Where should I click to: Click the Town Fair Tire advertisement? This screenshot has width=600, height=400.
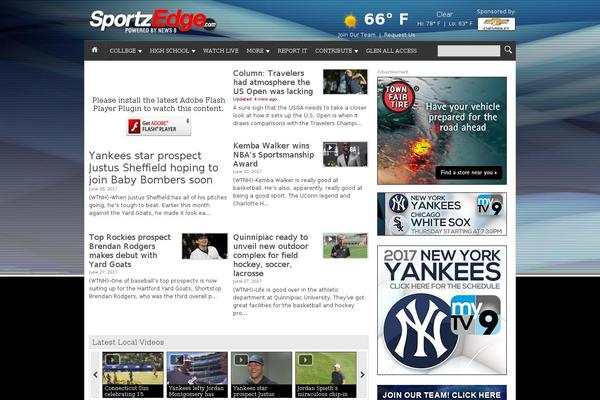point(442,131)
